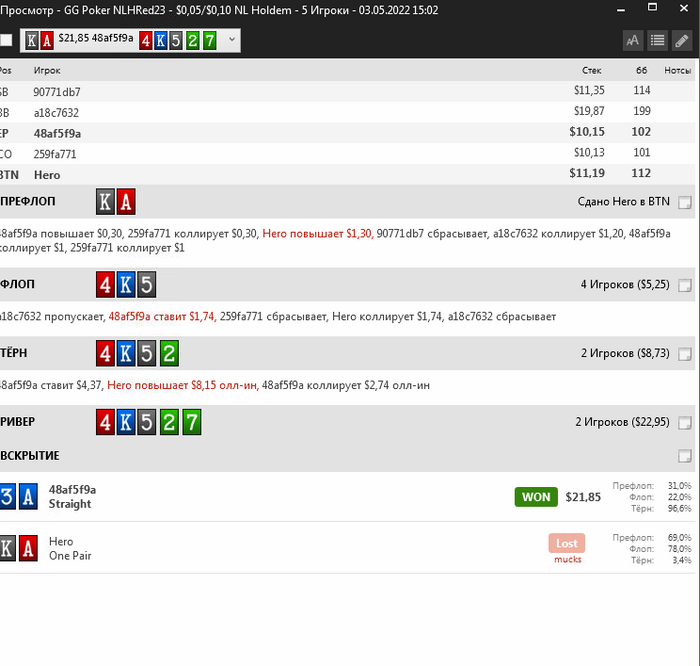
Task: Click 'Hero повышает $8,15 олл-ин' text
Action: click(x=183, y=385)
